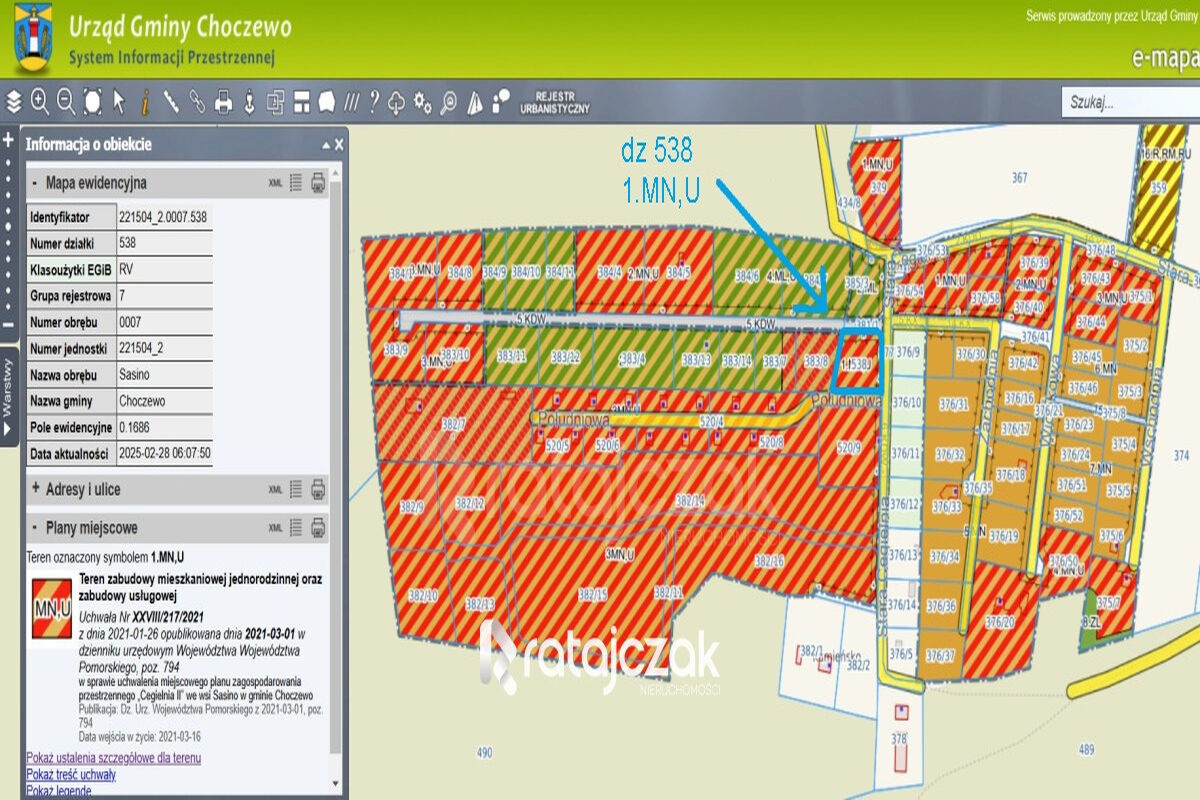
Task: Click link Pokaż ustalenia szczegółowe dla terenu
Action: 113,758
